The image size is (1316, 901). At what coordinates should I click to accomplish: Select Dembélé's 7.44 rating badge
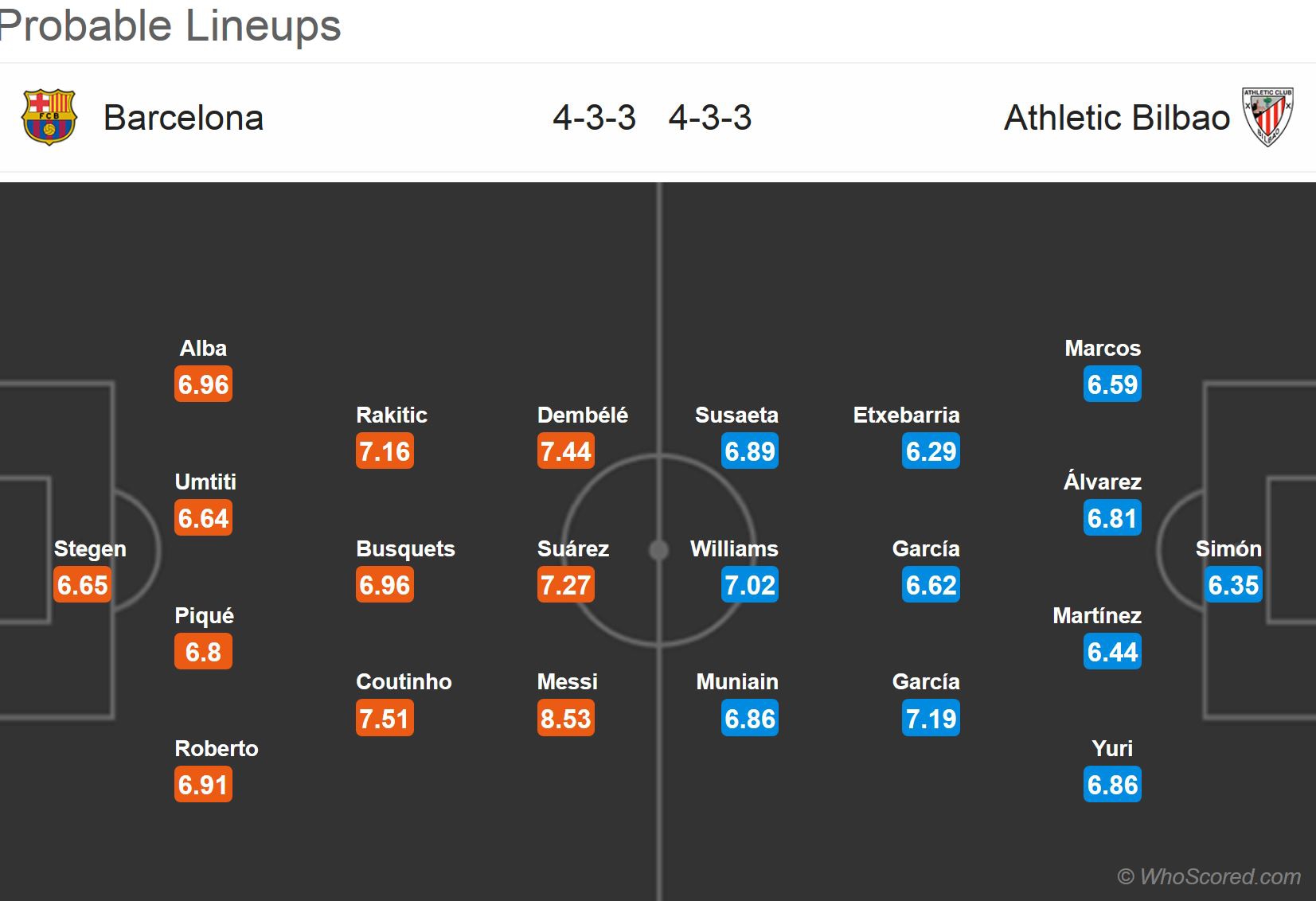pyautogui.click(x=566, y=451)
